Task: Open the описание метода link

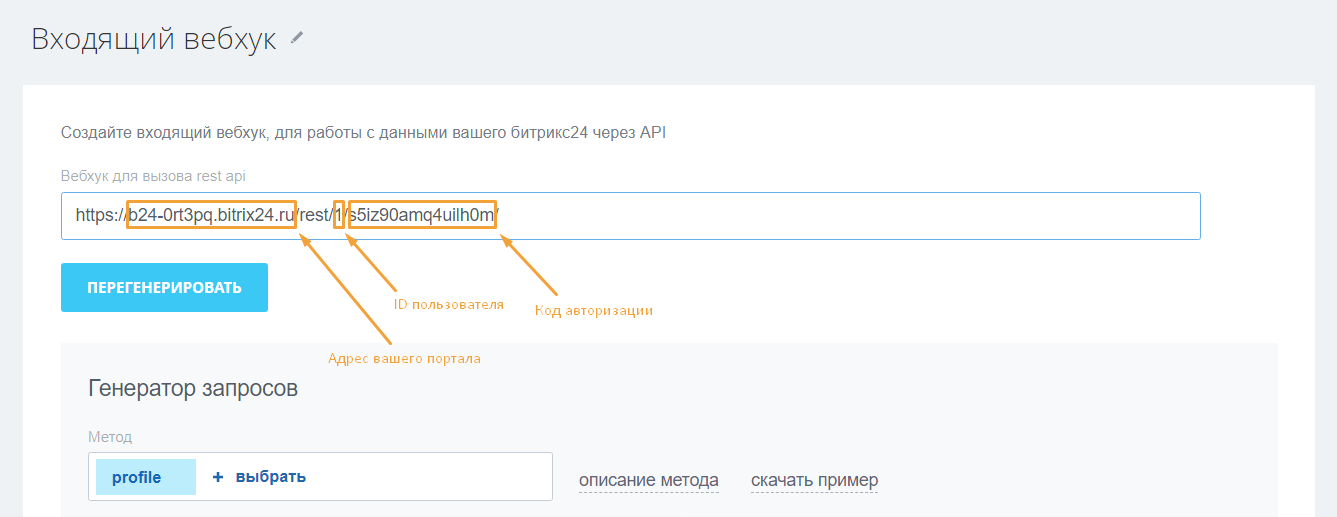Action: (649, 481)
